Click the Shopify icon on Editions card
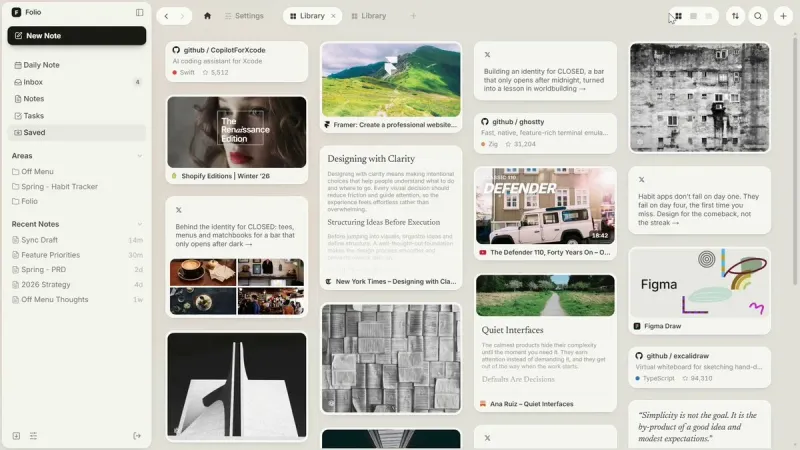The width and height of the screenshot is (800, 450). point(174,176)
